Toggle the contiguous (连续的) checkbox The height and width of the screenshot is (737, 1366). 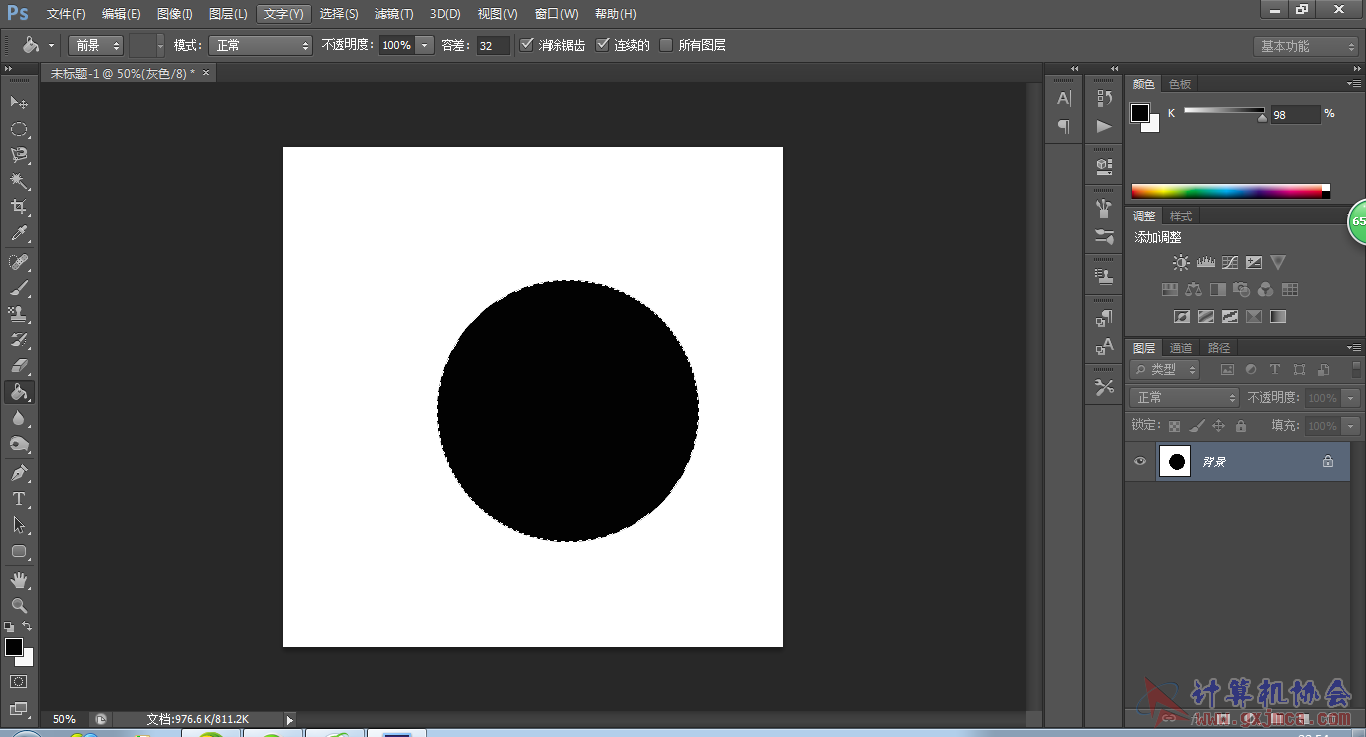(x=602, y=45)
